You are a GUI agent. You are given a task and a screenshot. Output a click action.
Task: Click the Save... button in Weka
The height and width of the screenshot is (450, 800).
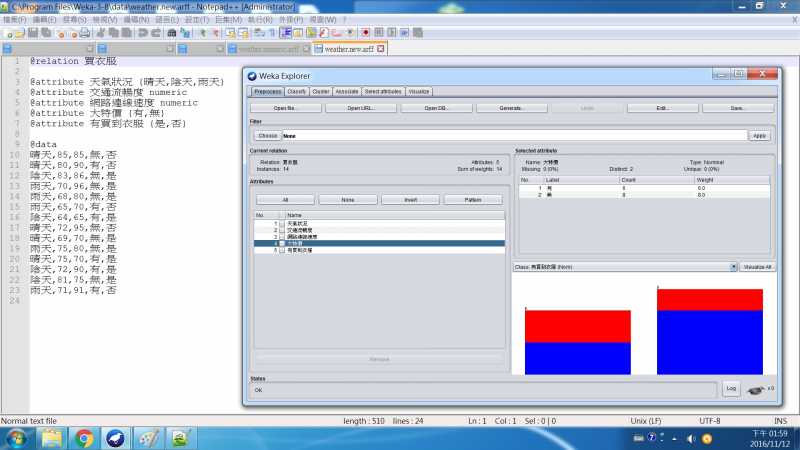738,108
